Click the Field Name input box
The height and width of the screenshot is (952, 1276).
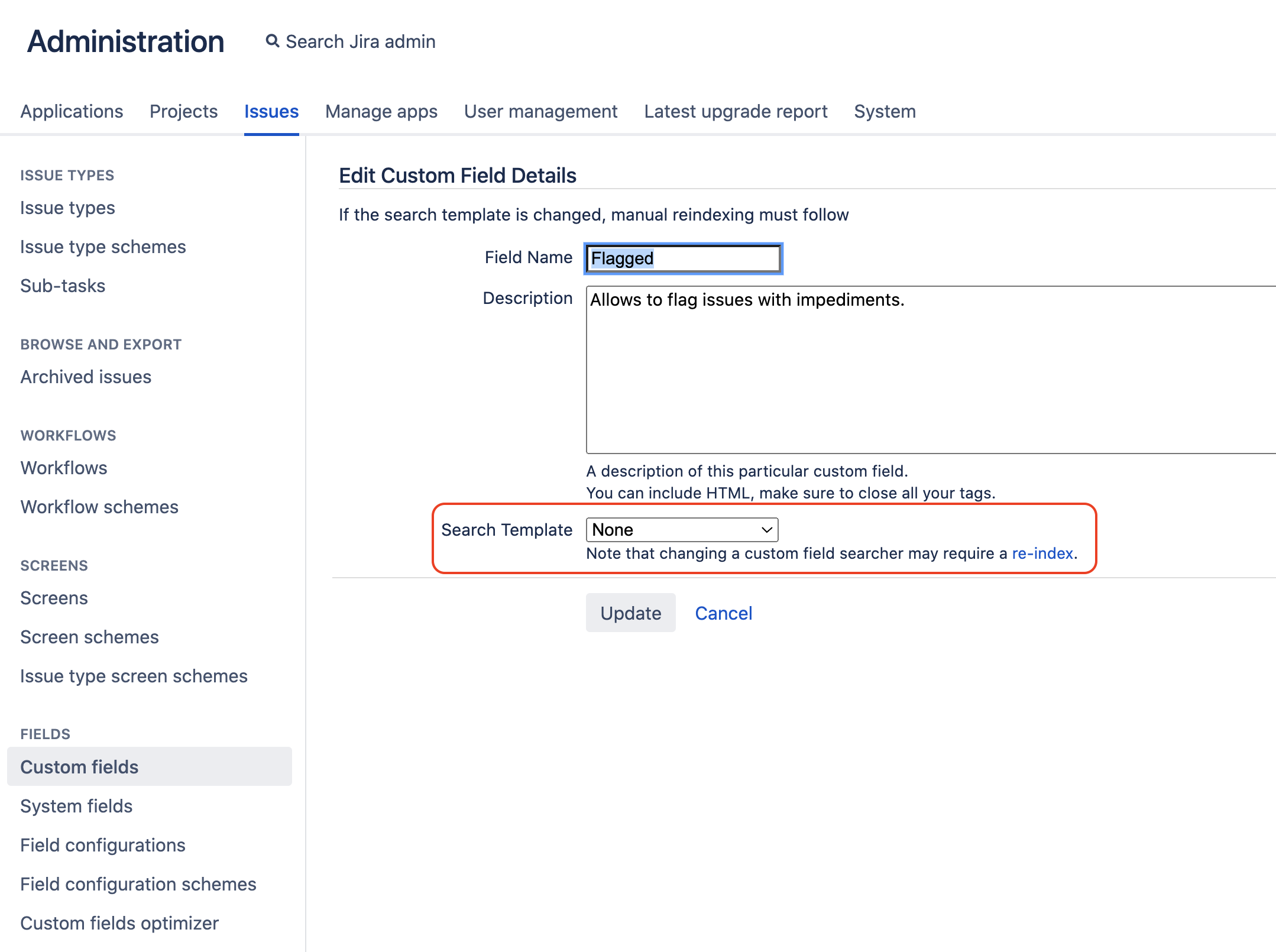click(683, 258)
